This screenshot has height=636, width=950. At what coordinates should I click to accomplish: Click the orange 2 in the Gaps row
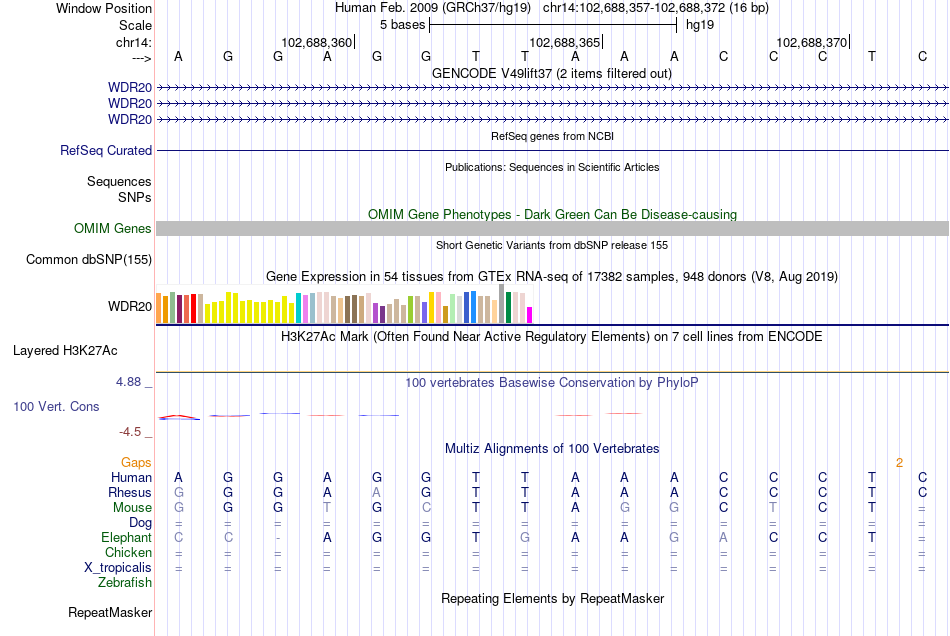tap(899, 463)
